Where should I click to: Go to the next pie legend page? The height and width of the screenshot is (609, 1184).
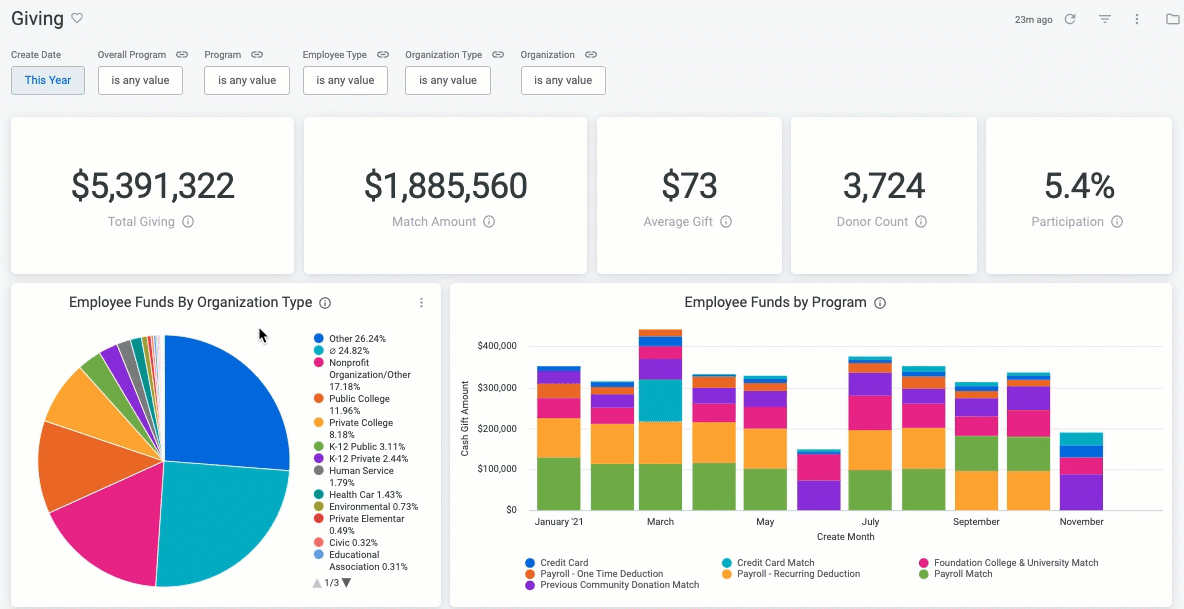[x=346, y=583]
